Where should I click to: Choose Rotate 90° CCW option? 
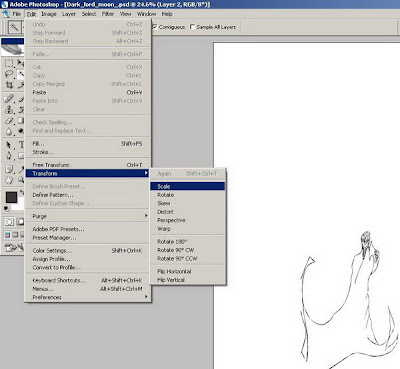[188, 258]
